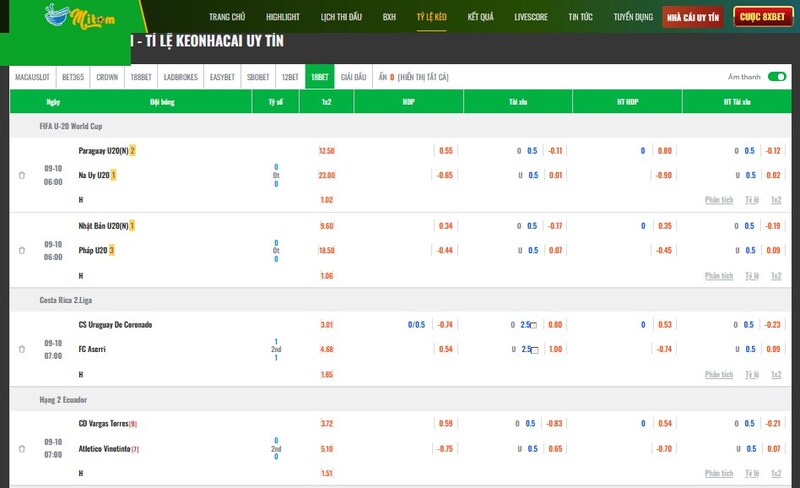800x488 pixels.
Task: Click trash icon beside Paraguay U20 match
Action: (x=22, y=175)
